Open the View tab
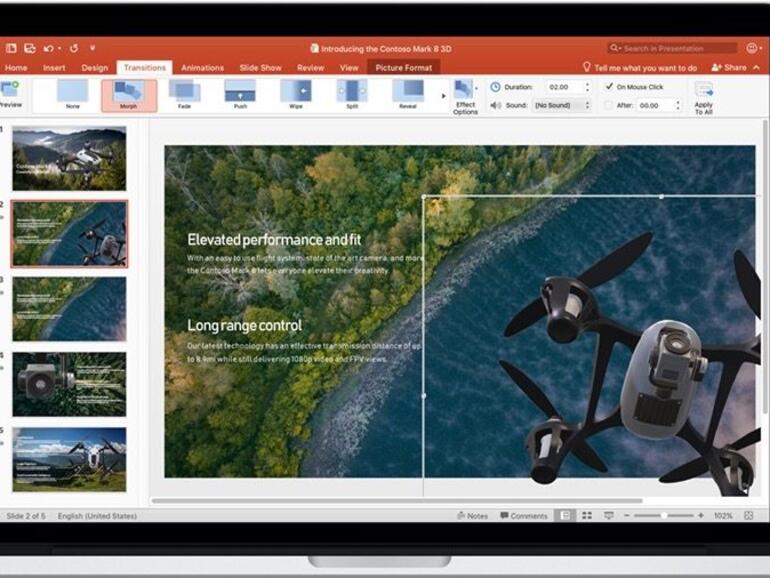This screenshot has width=770, height=578. (349, 68)
